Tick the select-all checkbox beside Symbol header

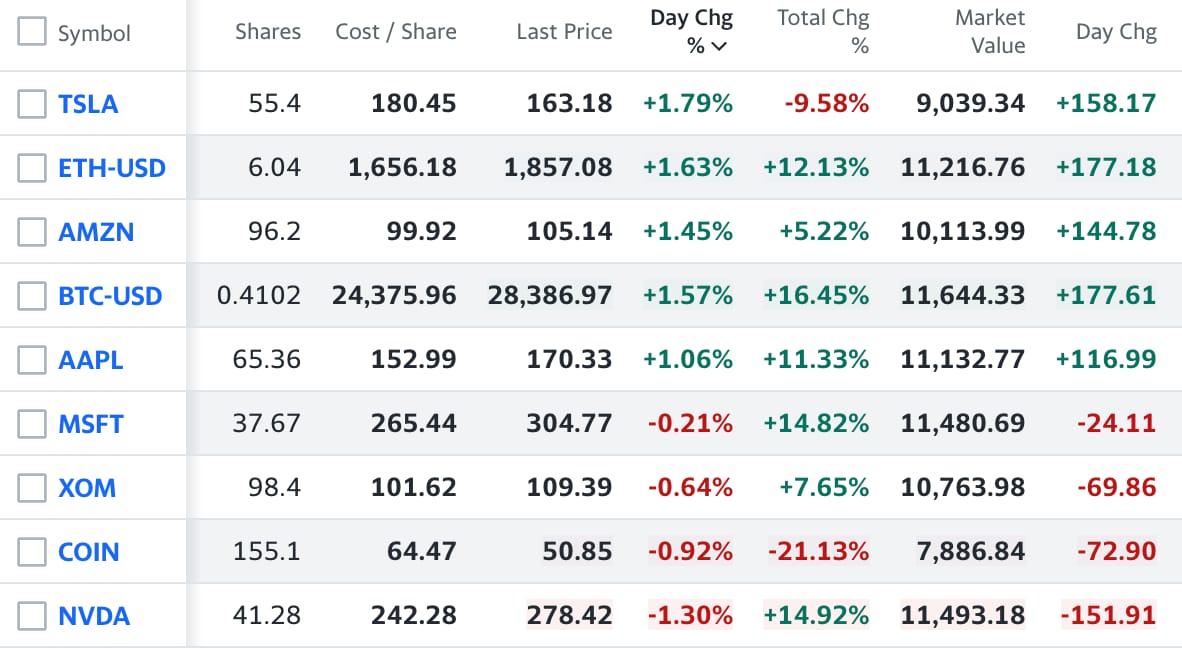click(x=32, y=32)
